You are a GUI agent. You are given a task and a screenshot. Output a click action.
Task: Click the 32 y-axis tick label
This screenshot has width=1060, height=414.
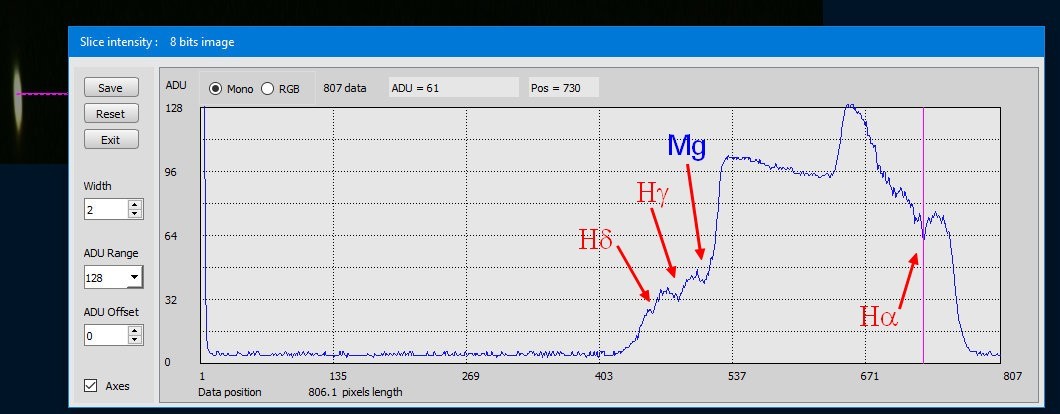click(171, 300)
